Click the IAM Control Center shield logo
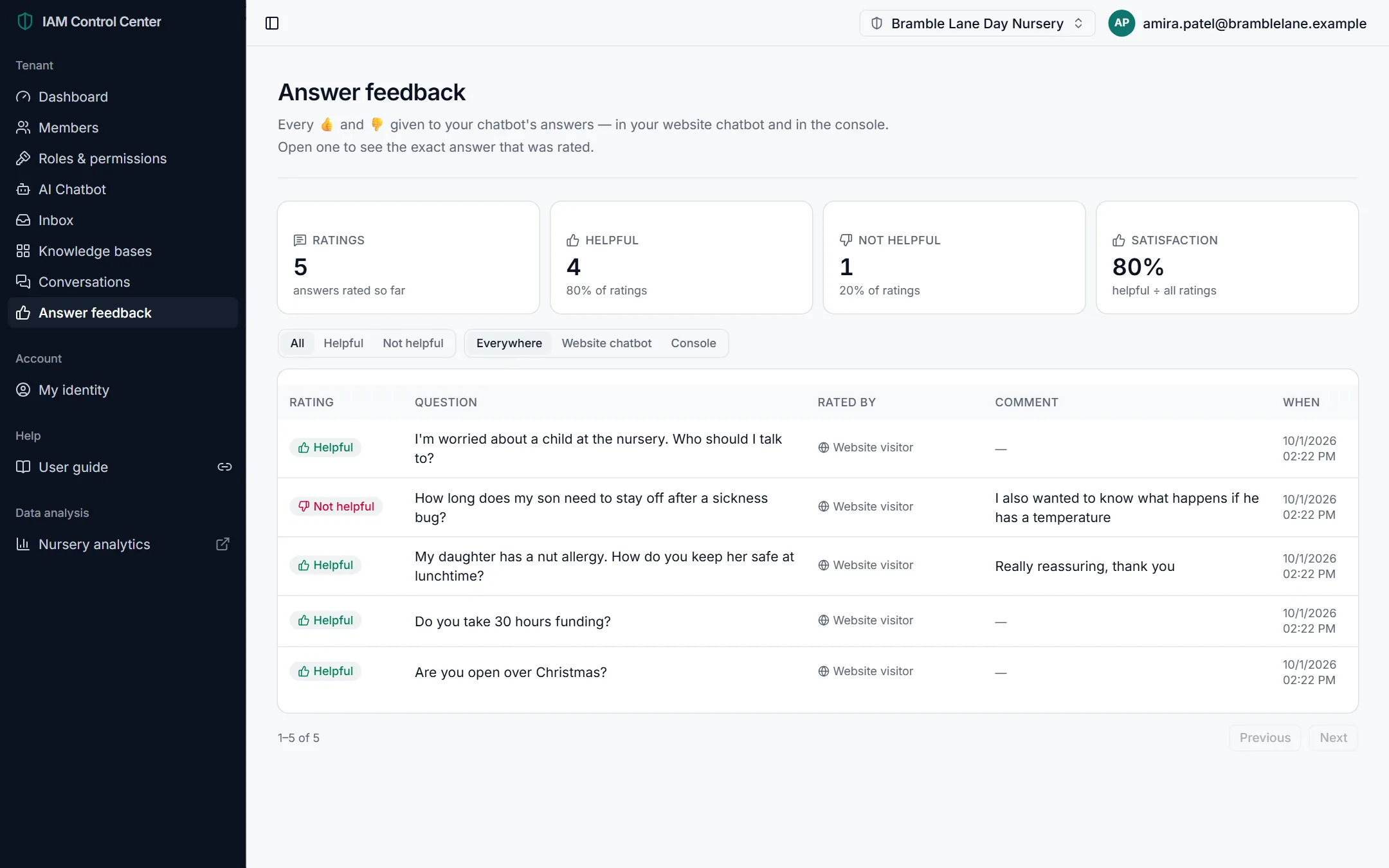 point(25,21)
